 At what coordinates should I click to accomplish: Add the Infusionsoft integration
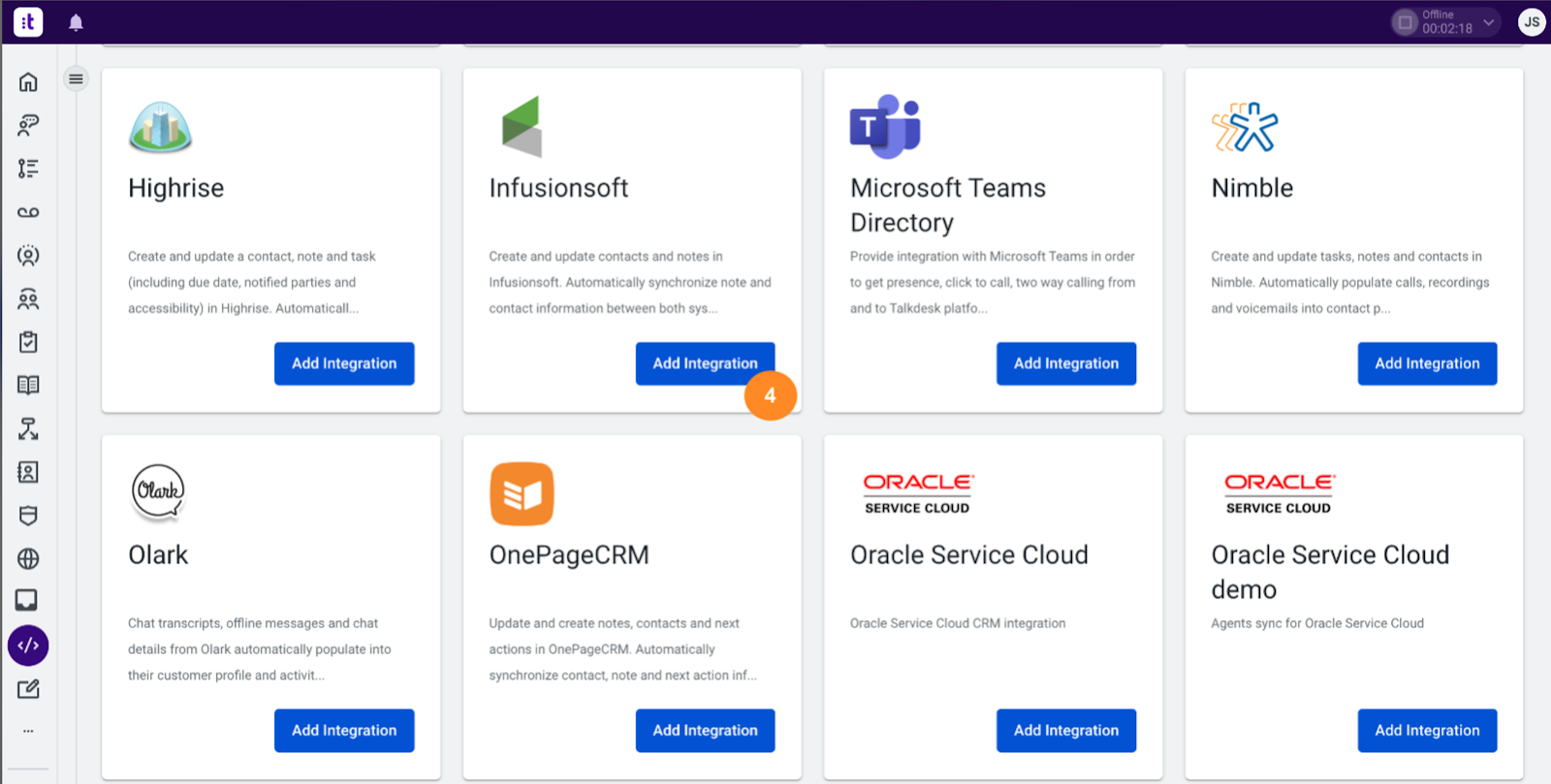click(705, 363)
